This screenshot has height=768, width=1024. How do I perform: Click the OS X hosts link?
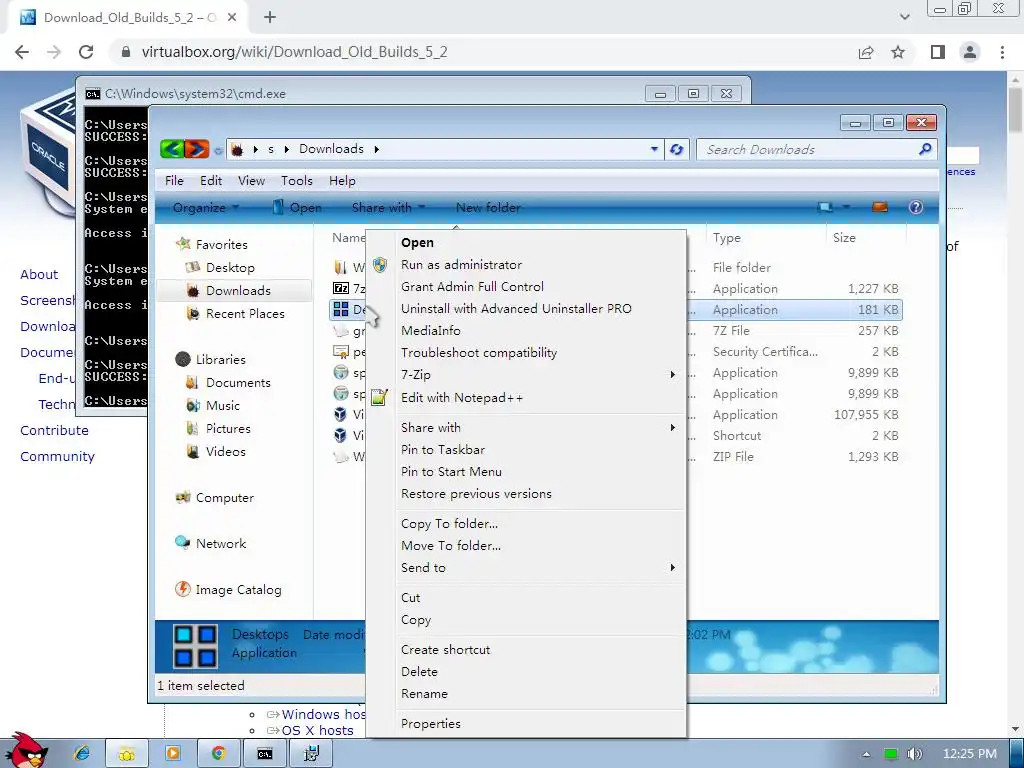317,730
